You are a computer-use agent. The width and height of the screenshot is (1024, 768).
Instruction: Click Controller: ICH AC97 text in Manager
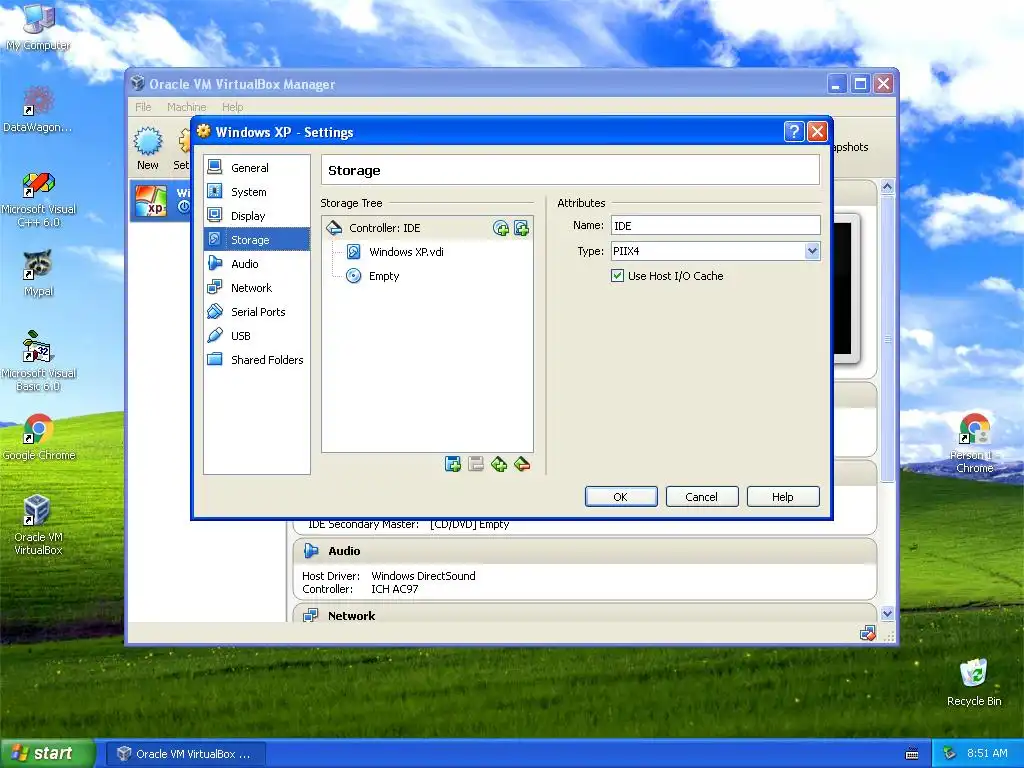pos(360,589)
